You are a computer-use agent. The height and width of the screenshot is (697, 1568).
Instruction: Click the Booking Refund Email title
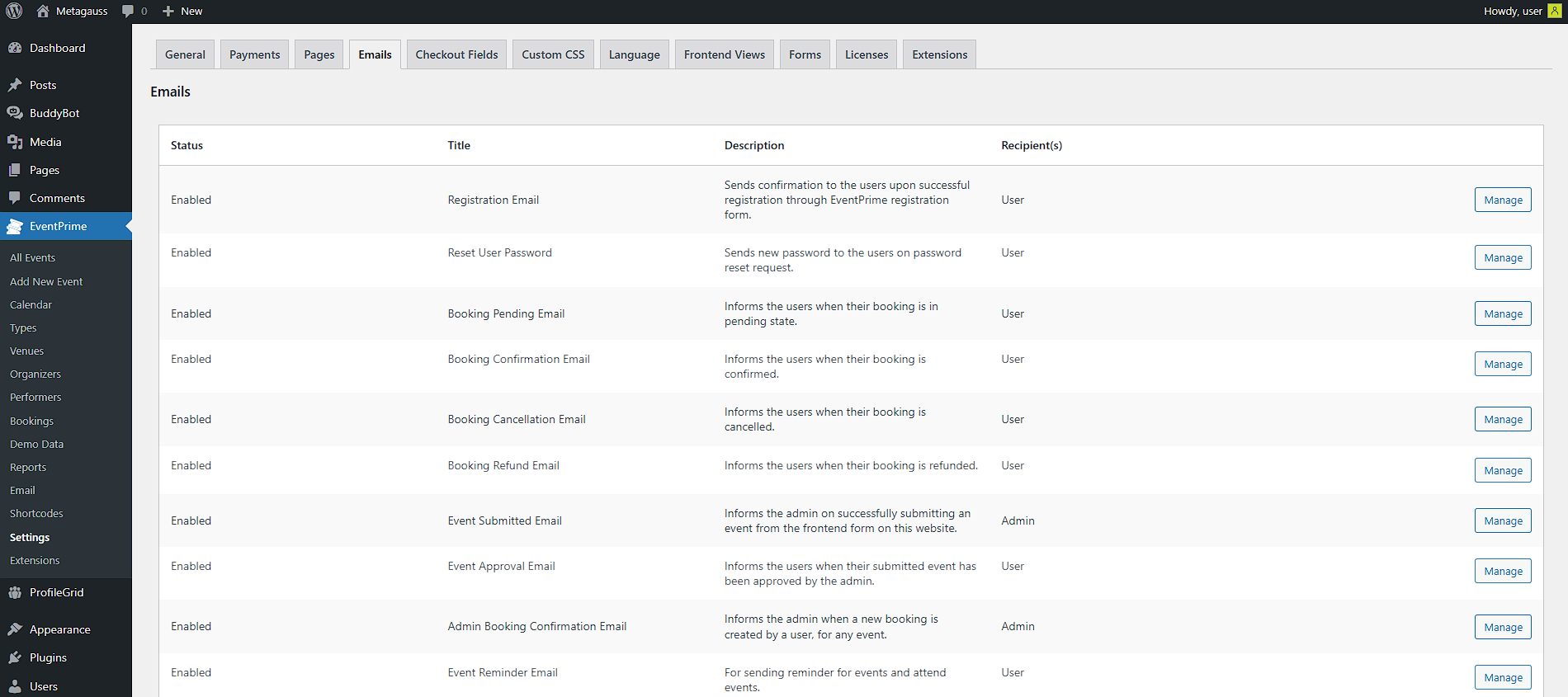point(503,465)
